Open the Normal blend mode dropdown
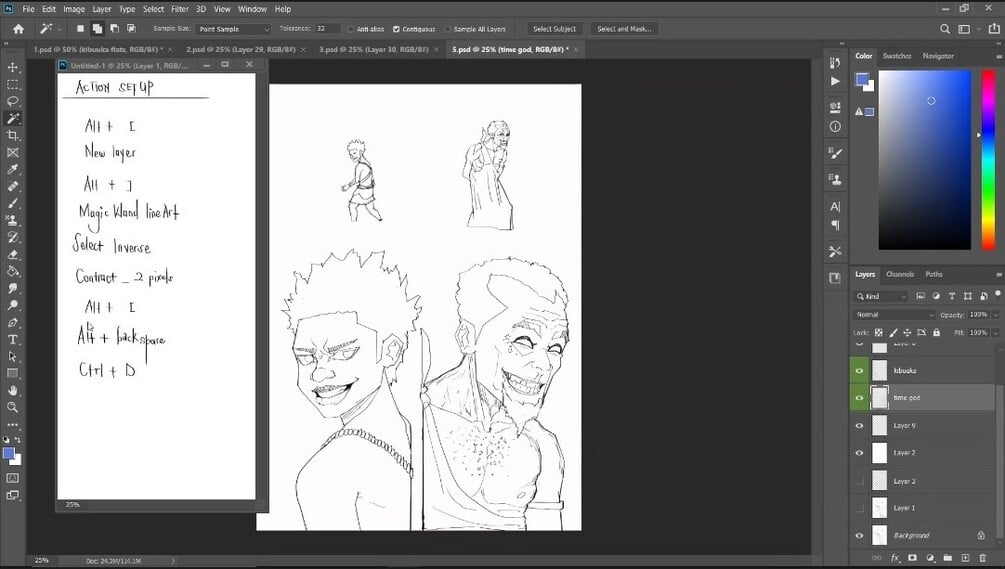The height and width of the screenshot is (569, 1005). click(895, 315)
